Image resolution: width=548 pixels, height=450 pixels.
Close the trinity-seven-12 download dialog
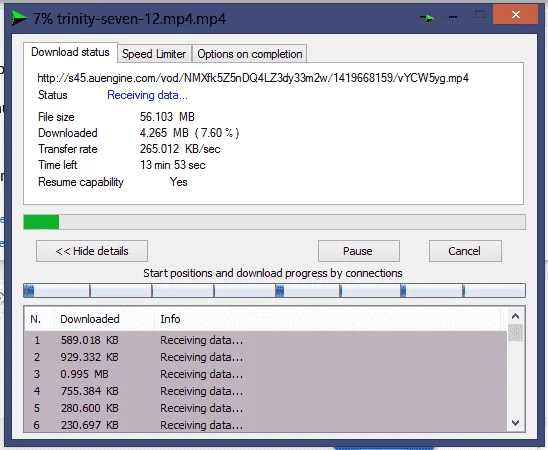click(515, 14)
